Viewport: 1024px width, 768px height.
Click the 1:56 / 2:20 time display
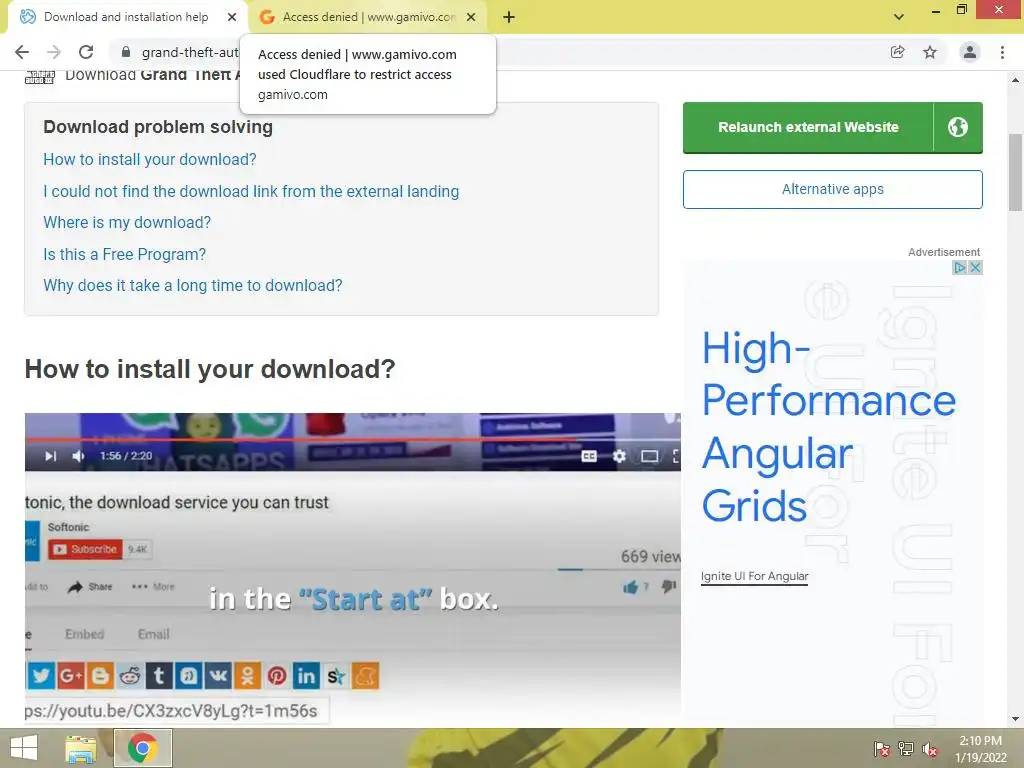click(x=126, y=456)
